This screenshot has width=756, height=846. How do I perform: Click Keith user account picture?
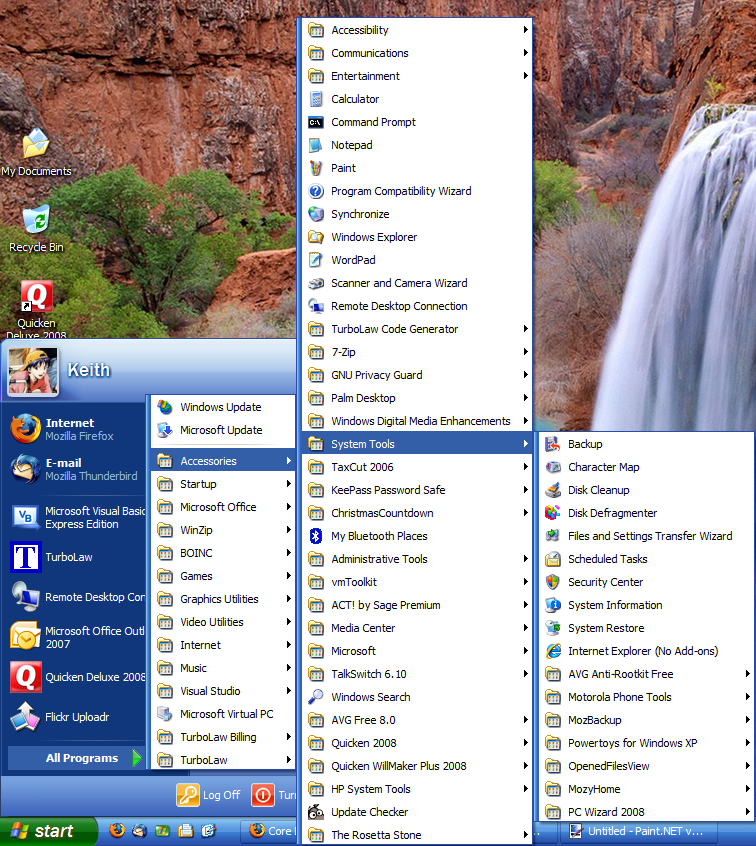[32, 371]
